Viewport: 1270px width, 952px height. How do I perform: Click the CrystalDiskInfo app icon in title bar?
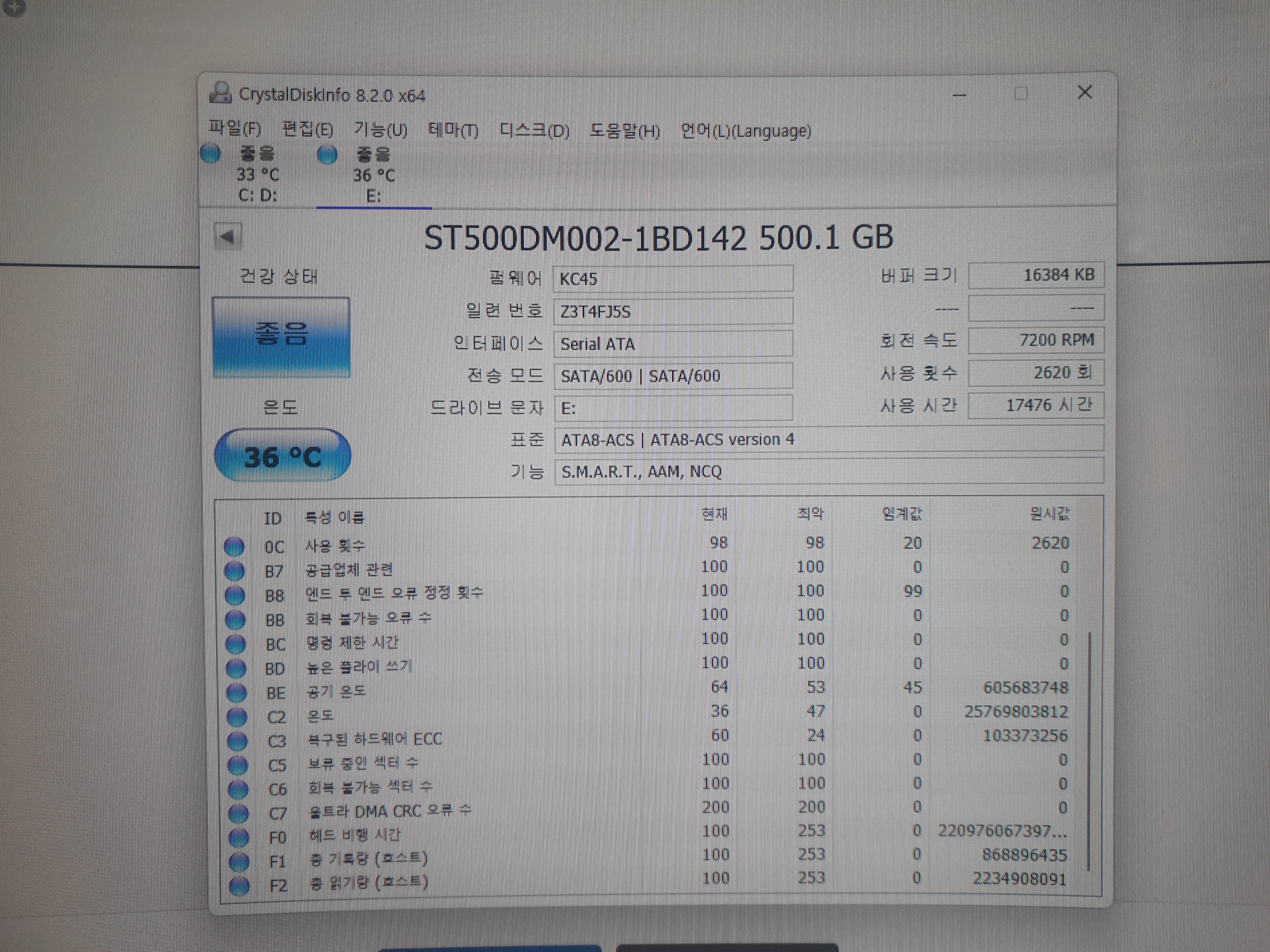[x=220, y=92]
